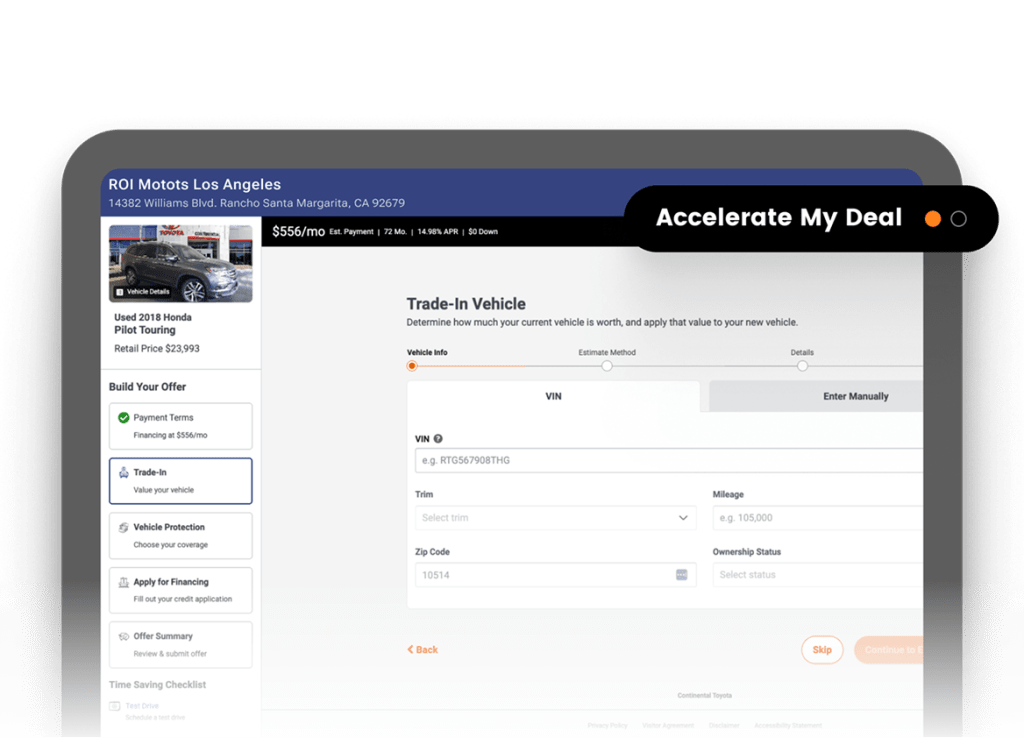Click the Vehicle Protection shield icon

[x=124, y=527]
